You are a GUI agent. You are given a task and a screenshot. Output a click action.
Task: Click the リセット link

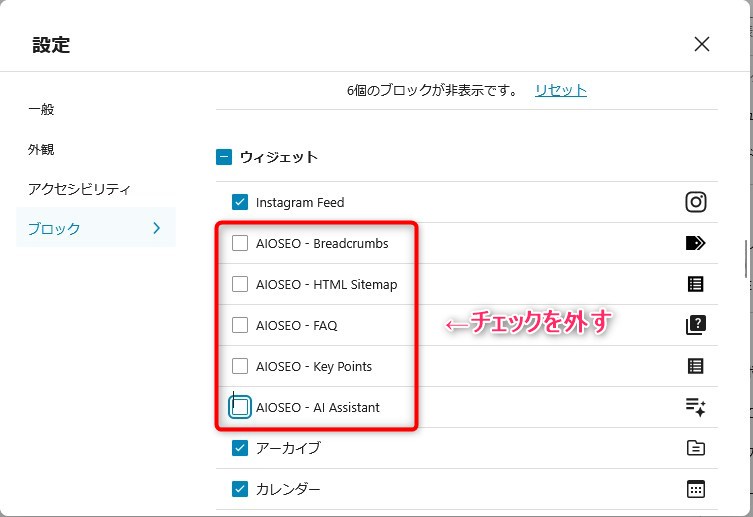click(x=560, y=90)
